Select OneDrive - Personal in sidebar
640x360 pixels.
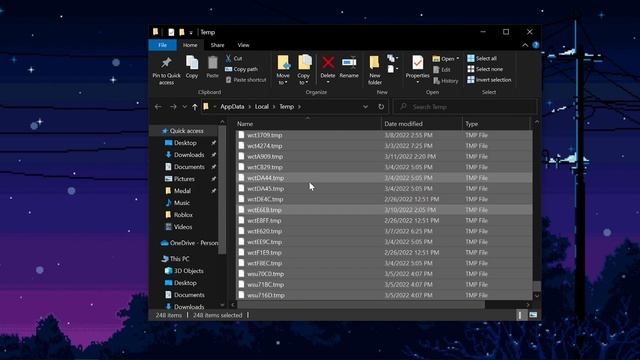(190, 243)
